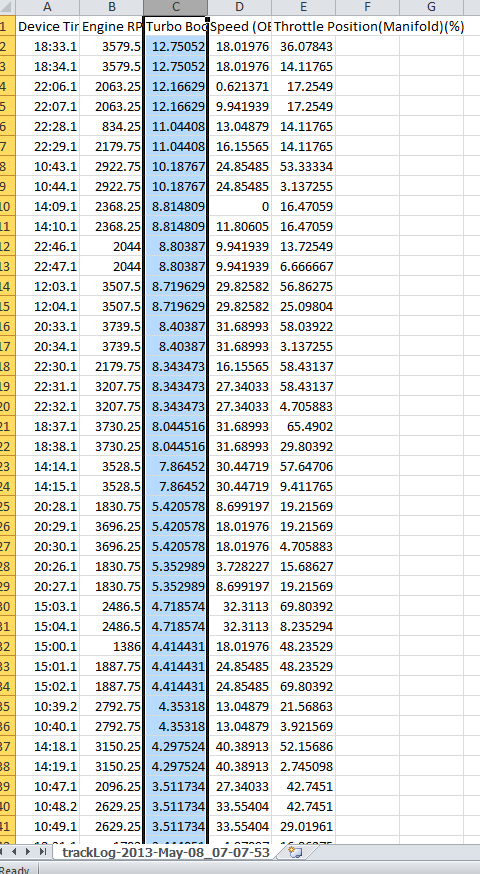
Task: Select row 10 by its row header
Action: [6, 207]
